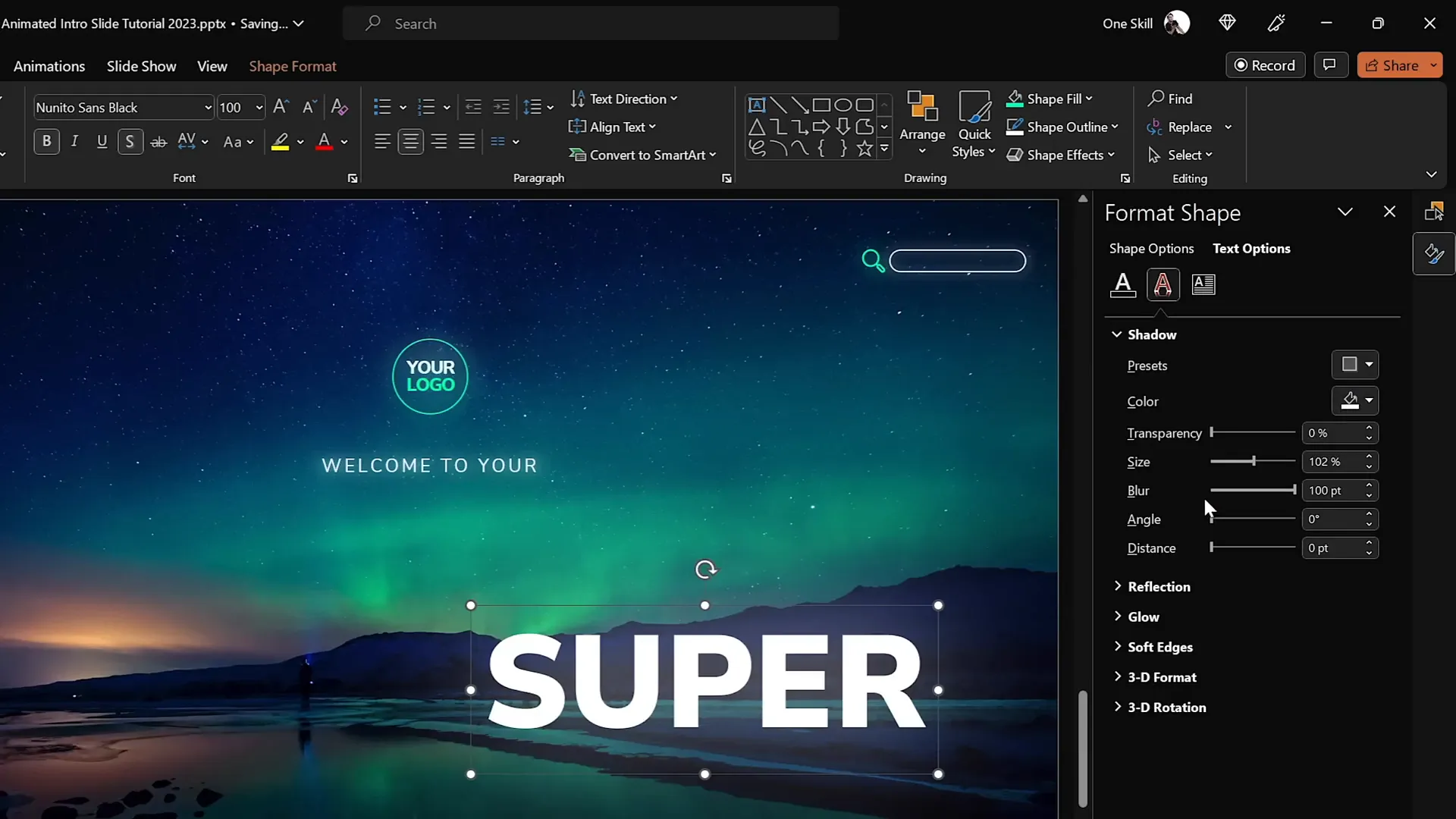Click Replace in Editing group

1180,127
